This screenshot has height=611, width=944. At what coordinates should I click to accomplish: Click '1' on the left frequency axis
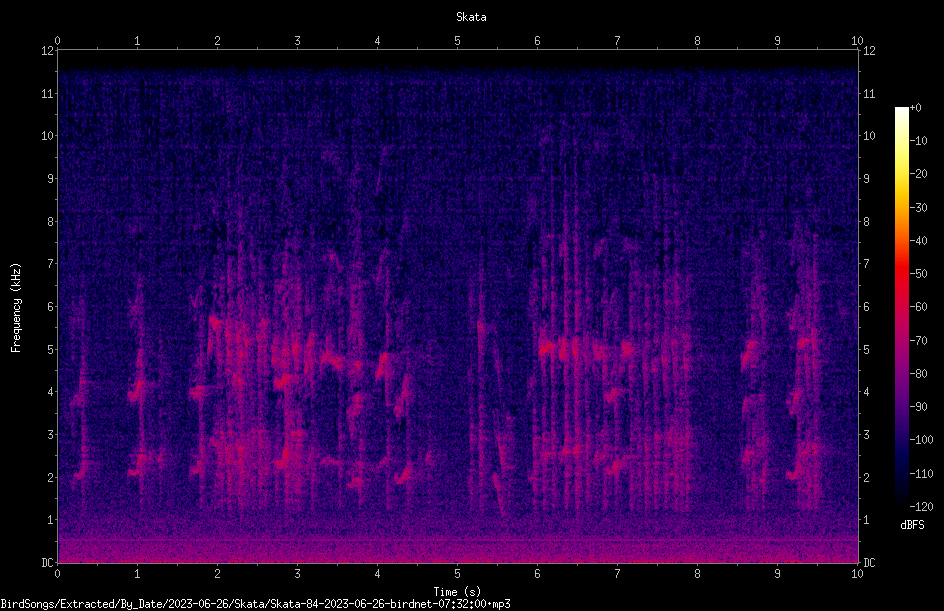tap(50, 520)
